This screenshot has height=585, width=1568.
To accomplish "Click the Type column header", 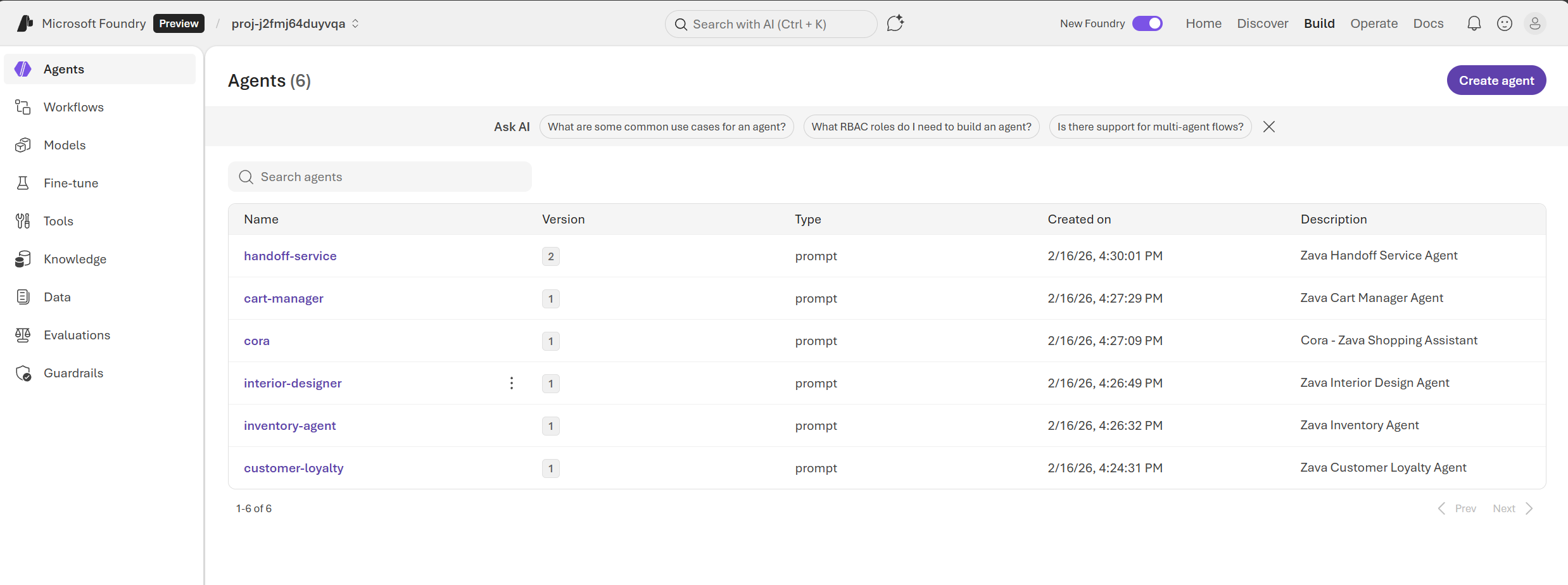I will pos(808,219).
